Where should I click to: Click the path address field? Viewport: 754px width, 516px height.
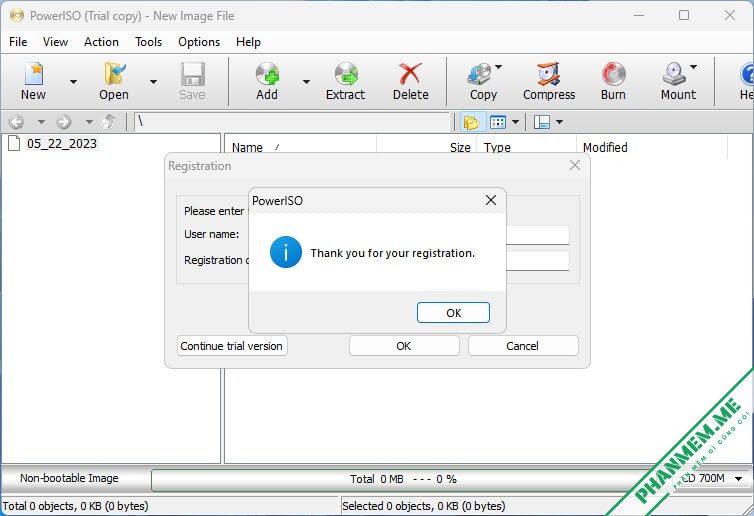[x=291, y=122]
